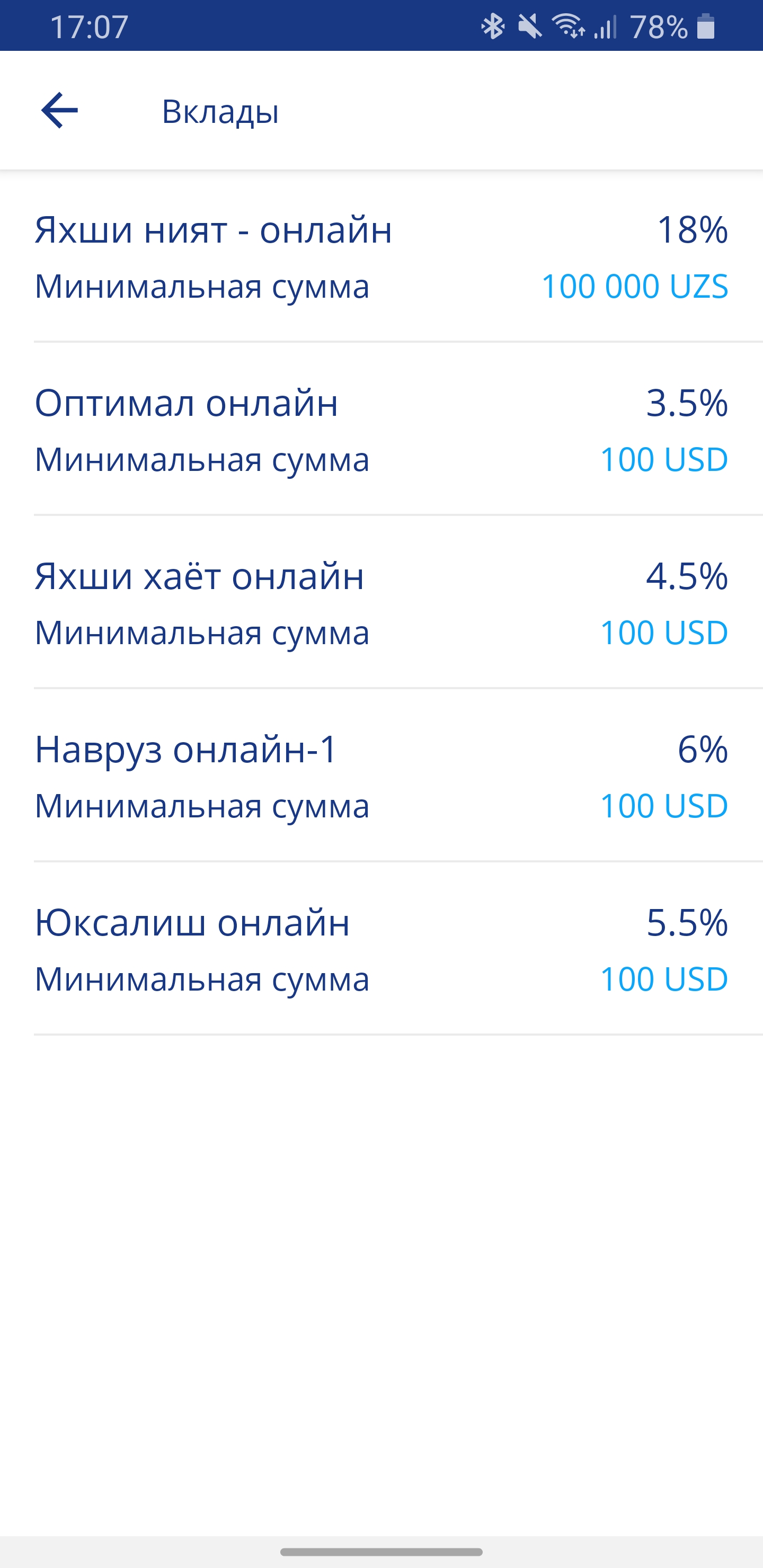This screenshot has width=763, height=1568.
Task: Tap the Bluetooth status icon
Action: pyautogui.click(x=493, y=26)
